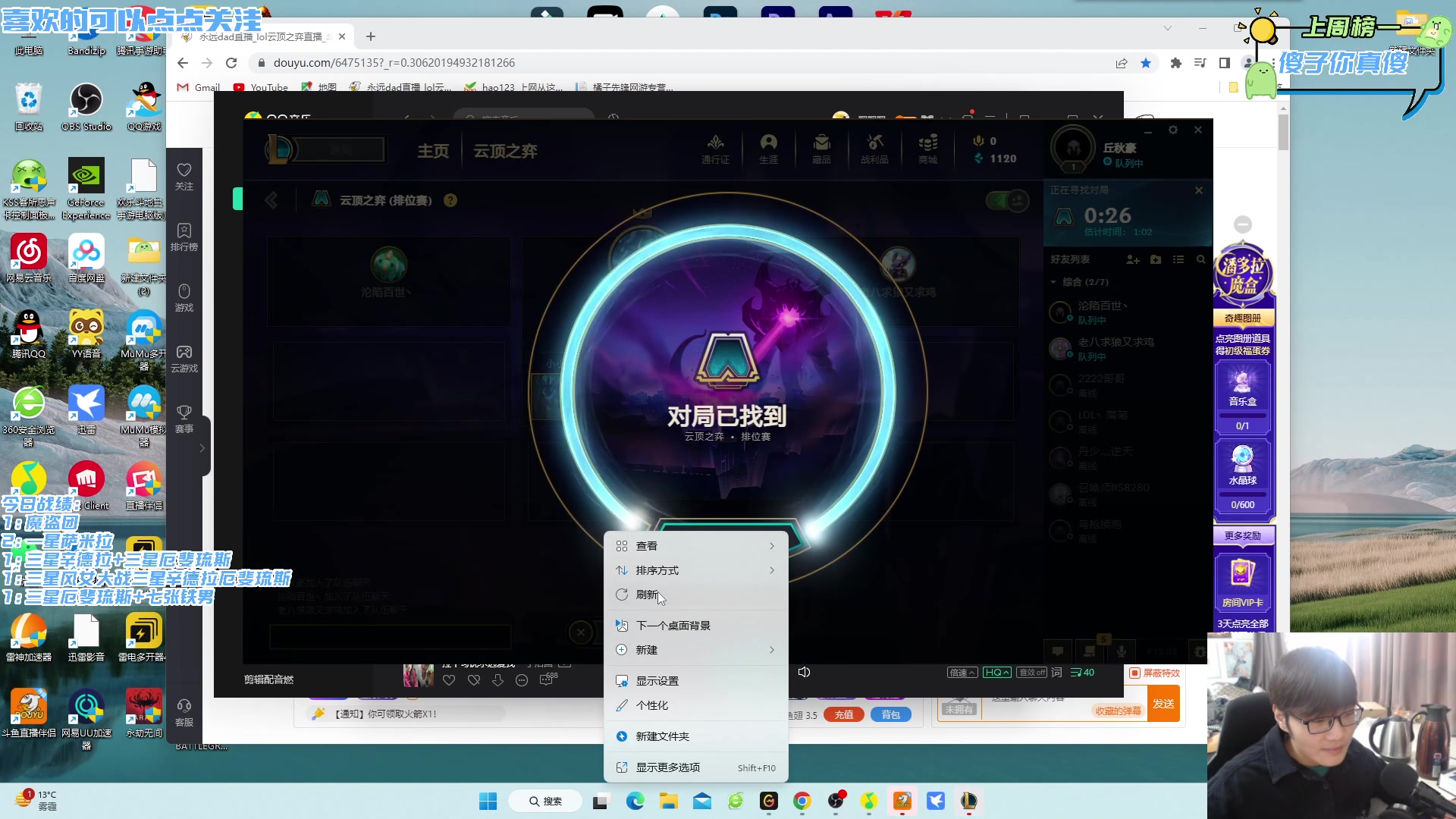Mute the Douyu stream player volume

tap(805, 672)
